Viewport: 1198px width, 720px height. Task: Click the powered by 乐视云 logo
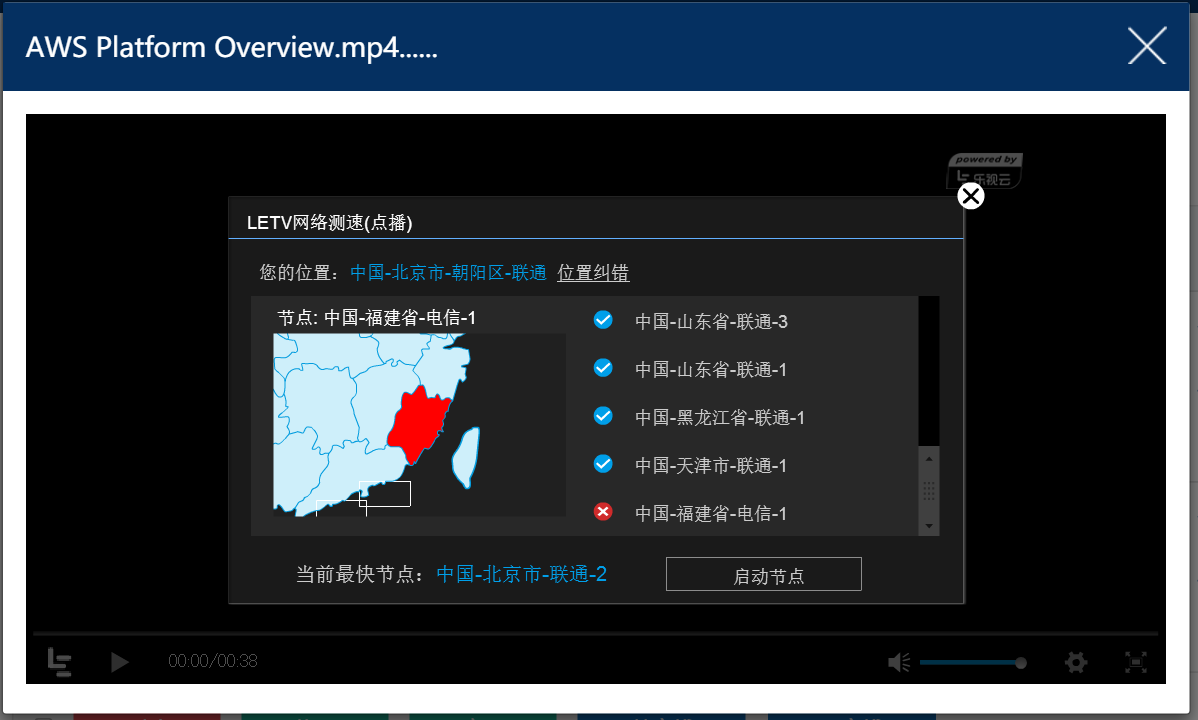click(x=985, y=170)
